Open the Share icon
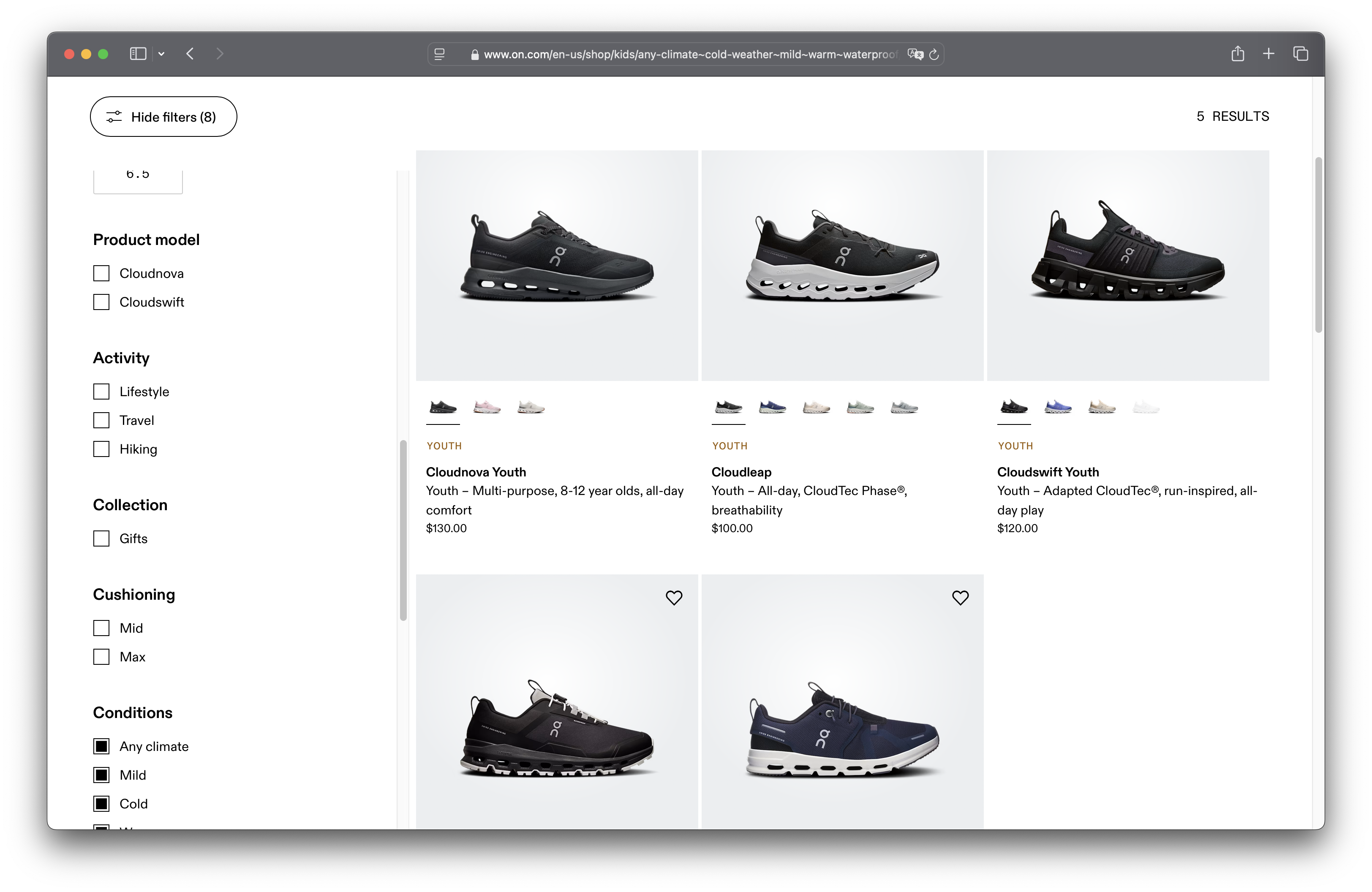Viewport: 1372px width, 892px height. [x=1238, y=54]
